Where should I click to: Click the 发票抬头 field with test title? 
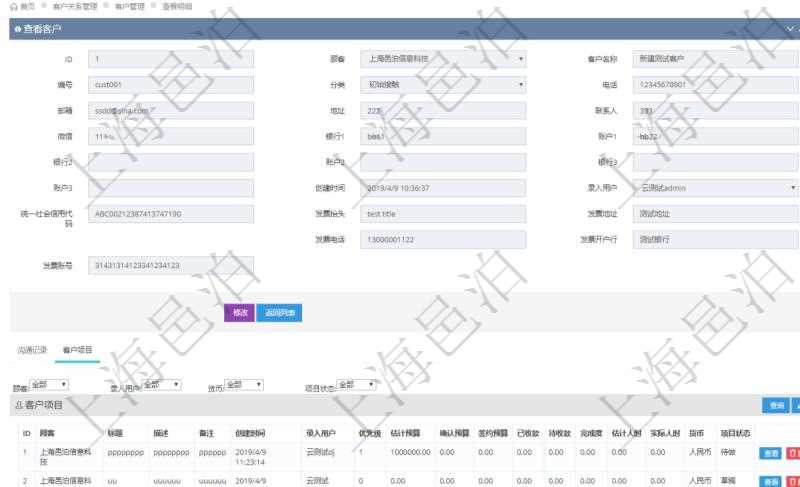(443, 214)
